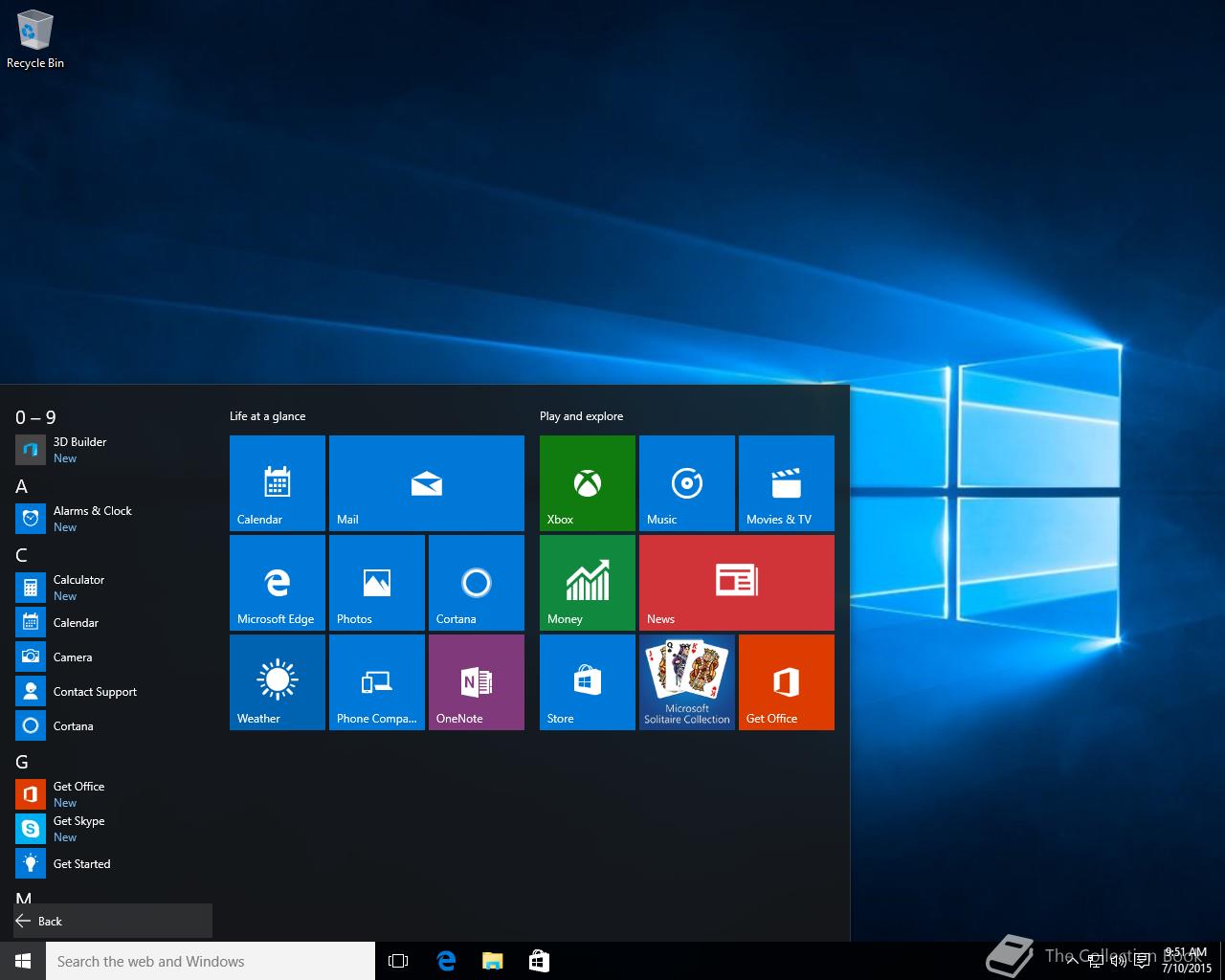Launch Camera from the apps list
The image size is (1225, 980).
[113, 657]
